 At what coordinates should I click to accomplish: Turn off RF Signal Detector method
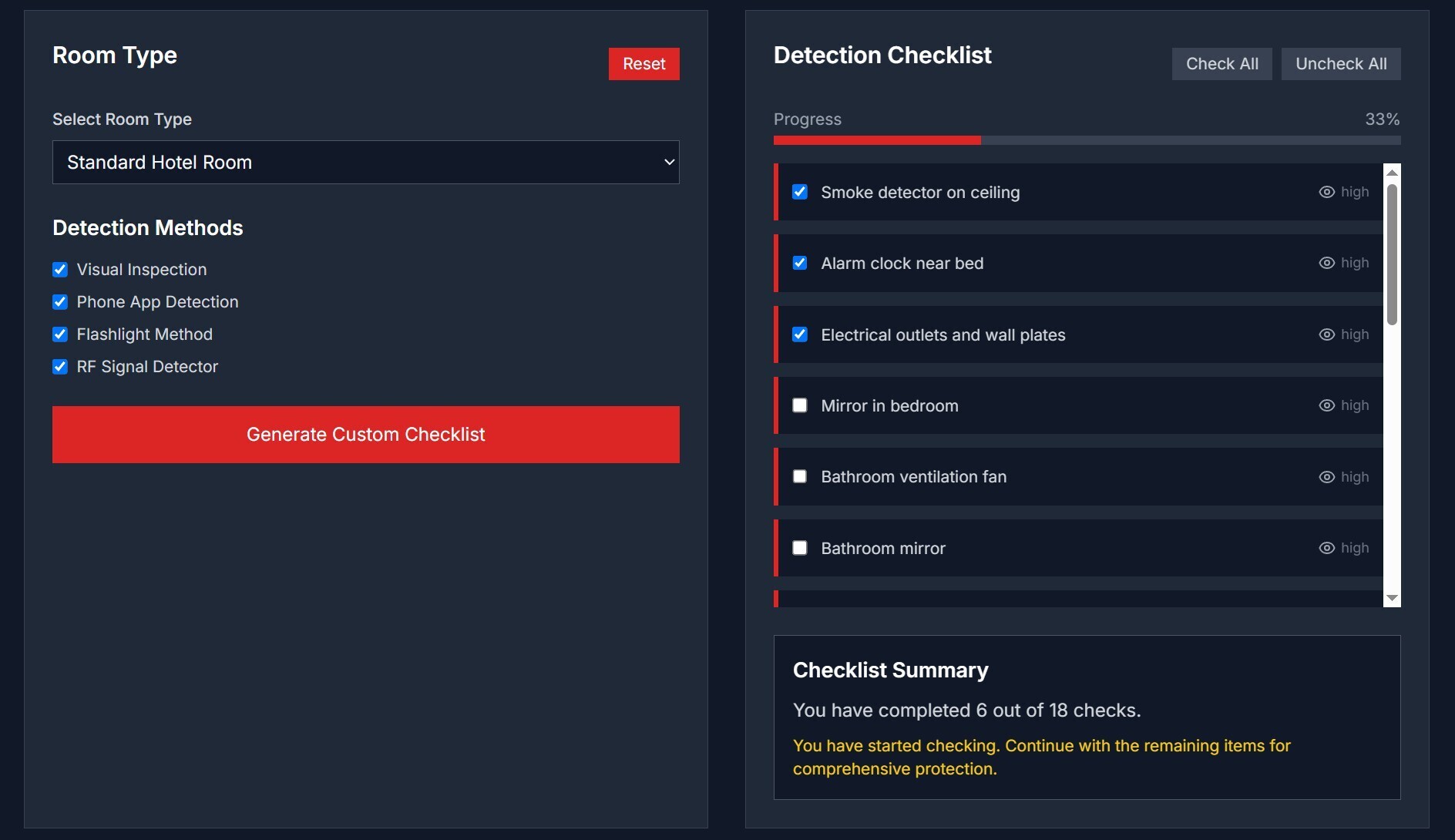coord(60,367)
